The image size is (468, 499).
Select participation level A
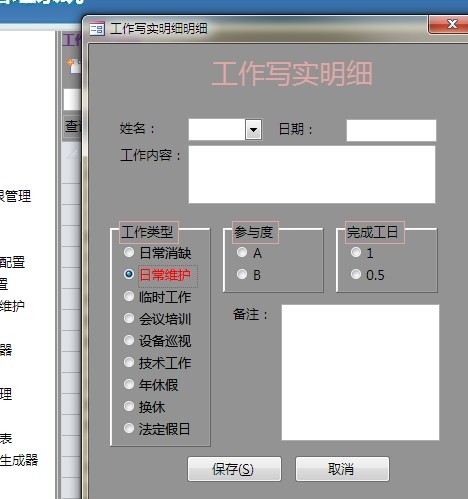pos(242,252)
